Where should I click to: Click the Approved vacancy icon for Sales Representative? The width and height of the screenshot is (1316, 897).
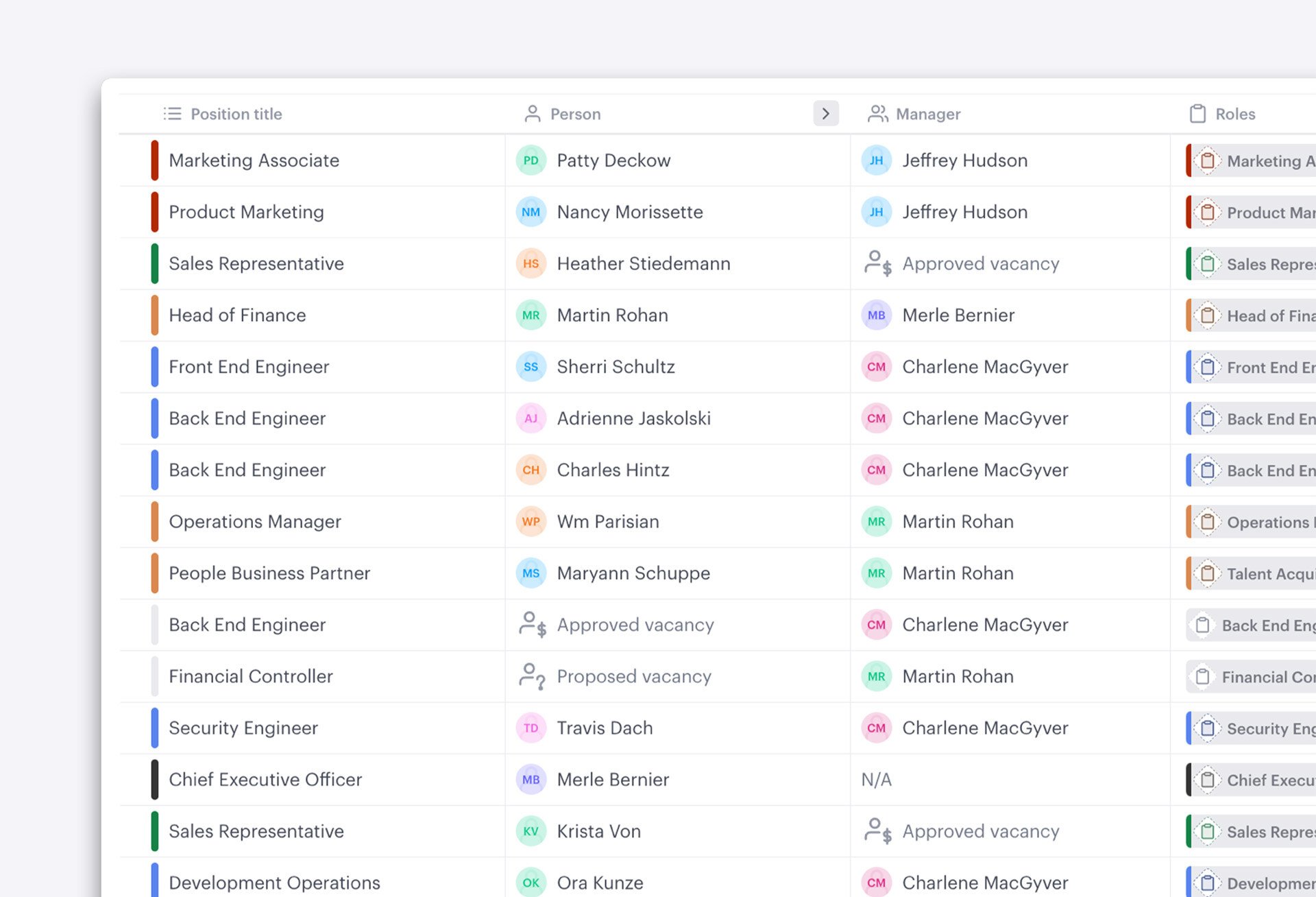(x=876, y=263)
